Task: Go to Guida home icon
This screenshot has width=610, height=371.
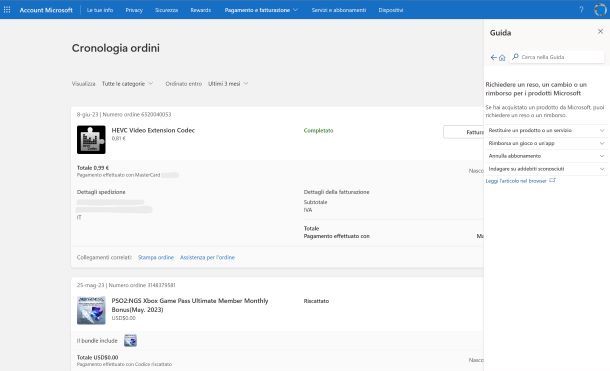Action: (502, 58)
